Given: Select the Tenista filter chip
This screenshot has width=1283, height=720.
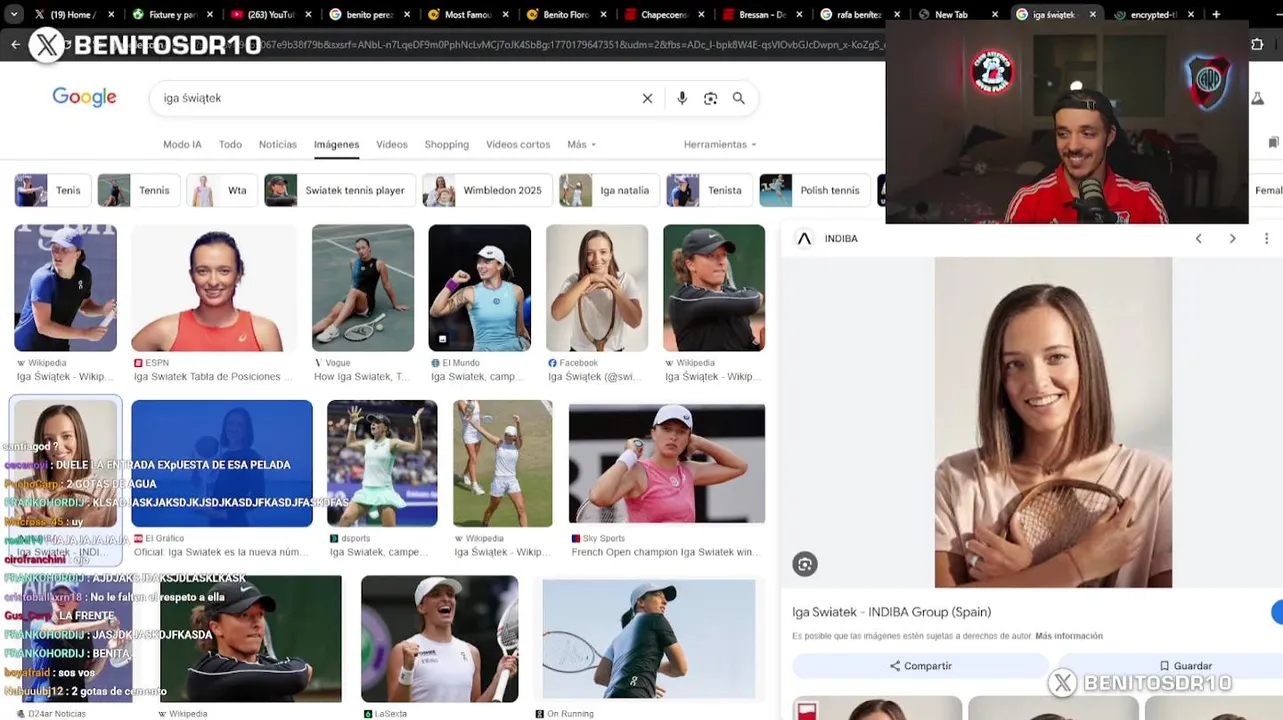Looking at the screenshot, I should point(709,190).
